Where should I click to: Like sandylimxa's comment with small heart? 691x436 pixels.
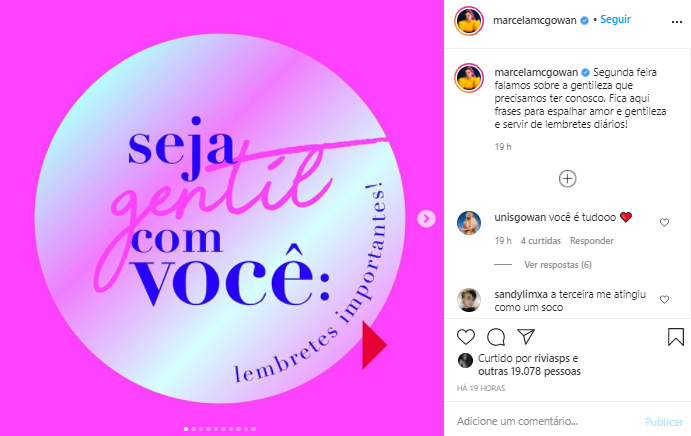(664, 300)
